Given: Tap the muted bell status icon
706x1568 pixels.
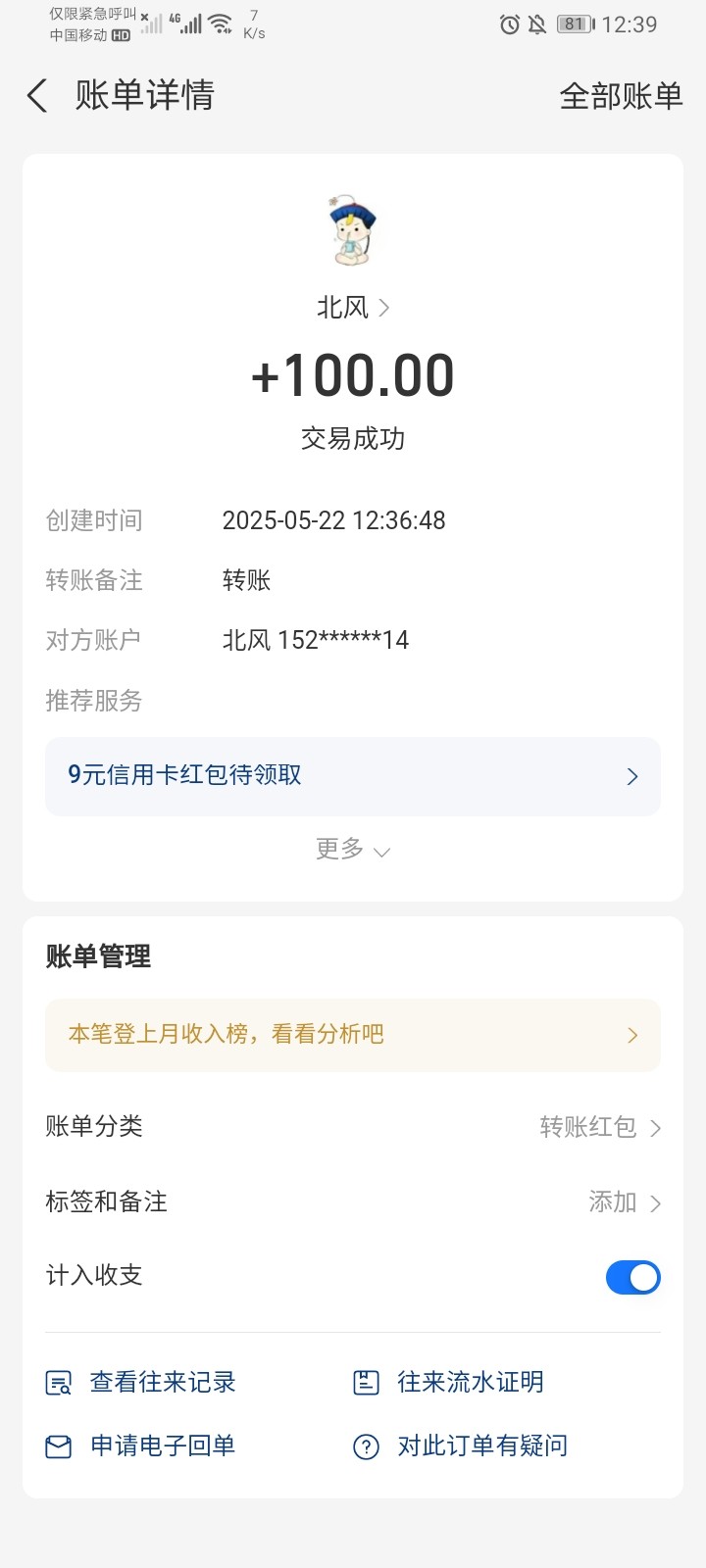Looking at the screenshot, I should tap(537, 24).
